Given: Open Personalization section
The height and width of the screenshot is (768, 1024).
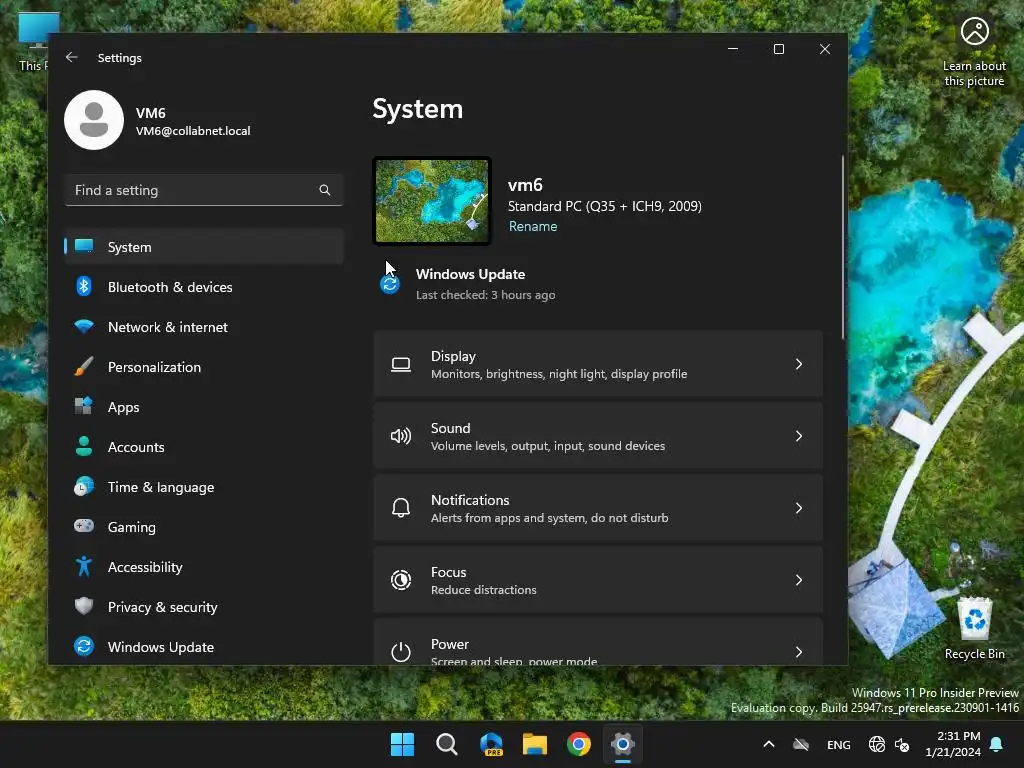Looking at the screenshot, I should tap(204, 367).
